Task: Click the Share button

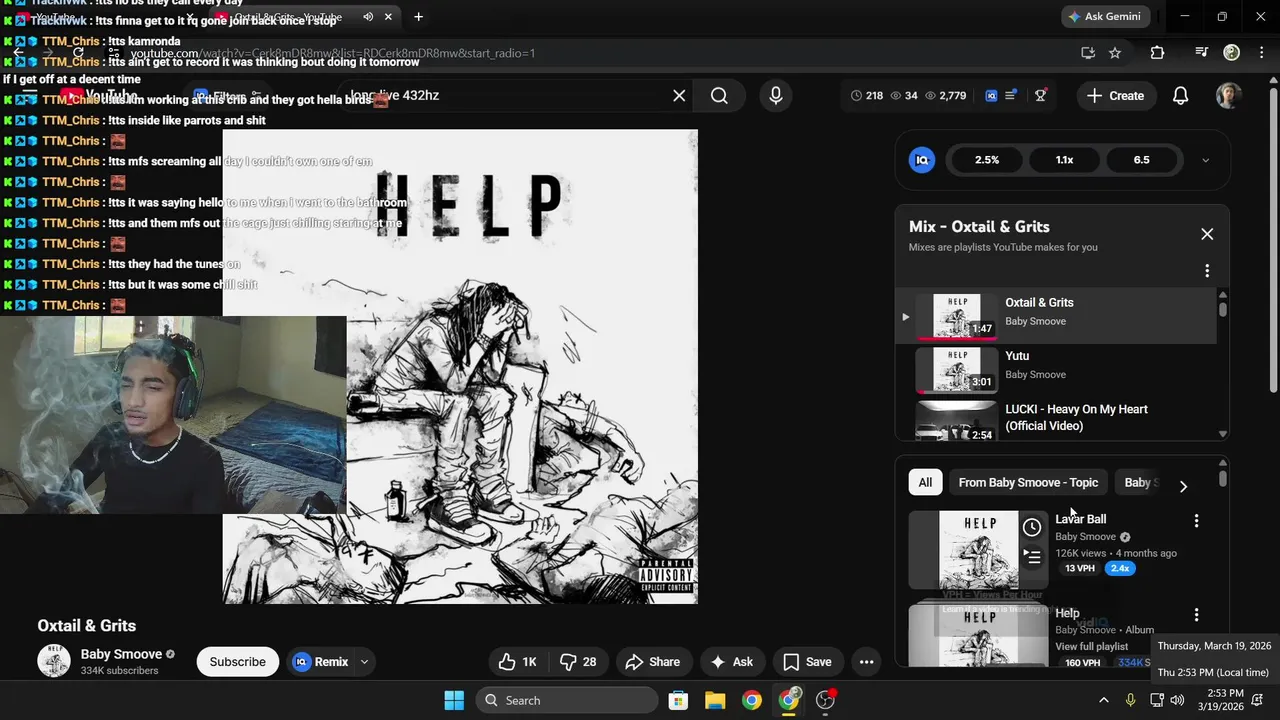Action: (652, 662)
